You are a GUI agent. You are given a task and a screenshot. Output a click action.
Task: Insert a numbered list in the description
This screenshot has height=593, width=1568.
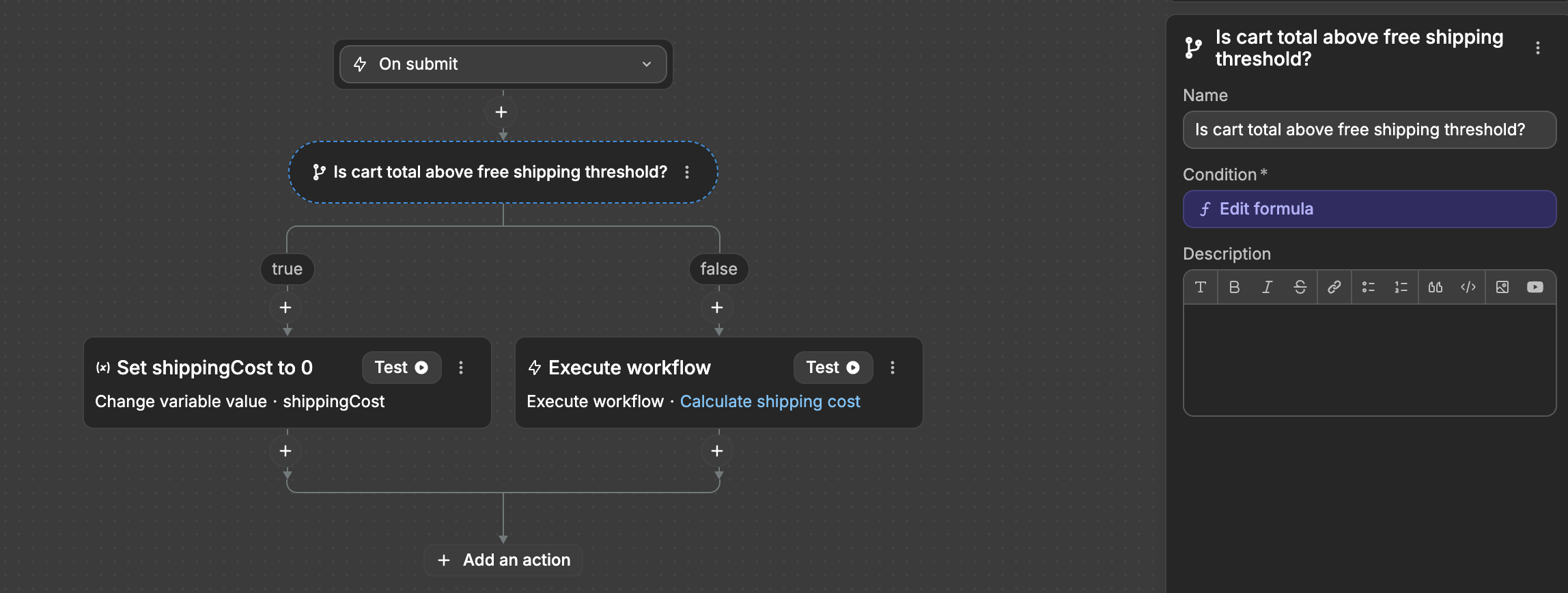[1401, 287]
